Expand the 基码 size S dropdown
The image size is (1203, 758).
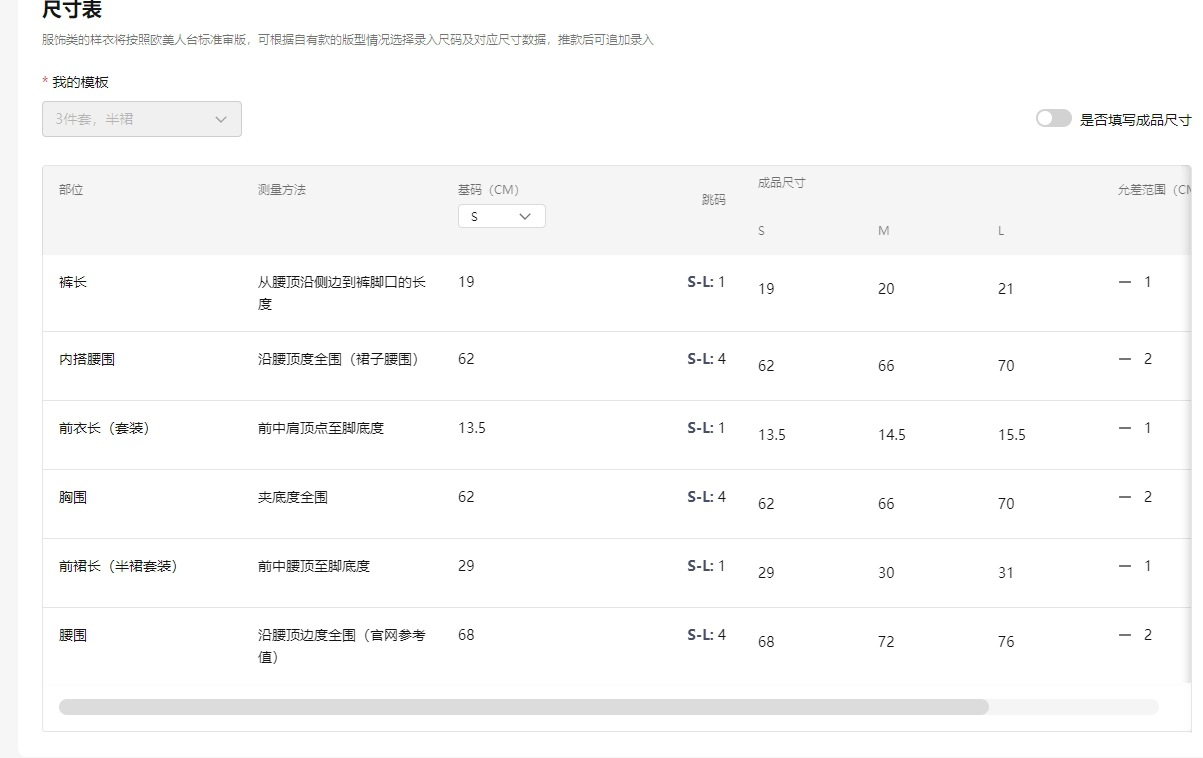501,216
